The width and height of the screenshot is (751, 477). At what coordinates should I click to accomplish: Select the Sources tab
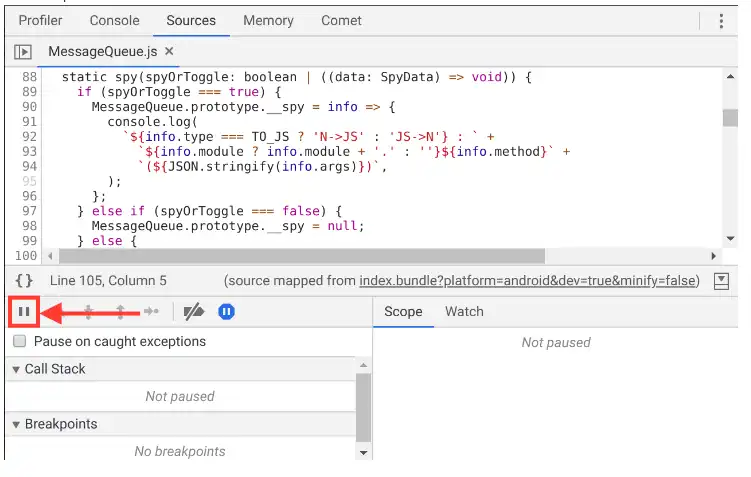(191, 21)
